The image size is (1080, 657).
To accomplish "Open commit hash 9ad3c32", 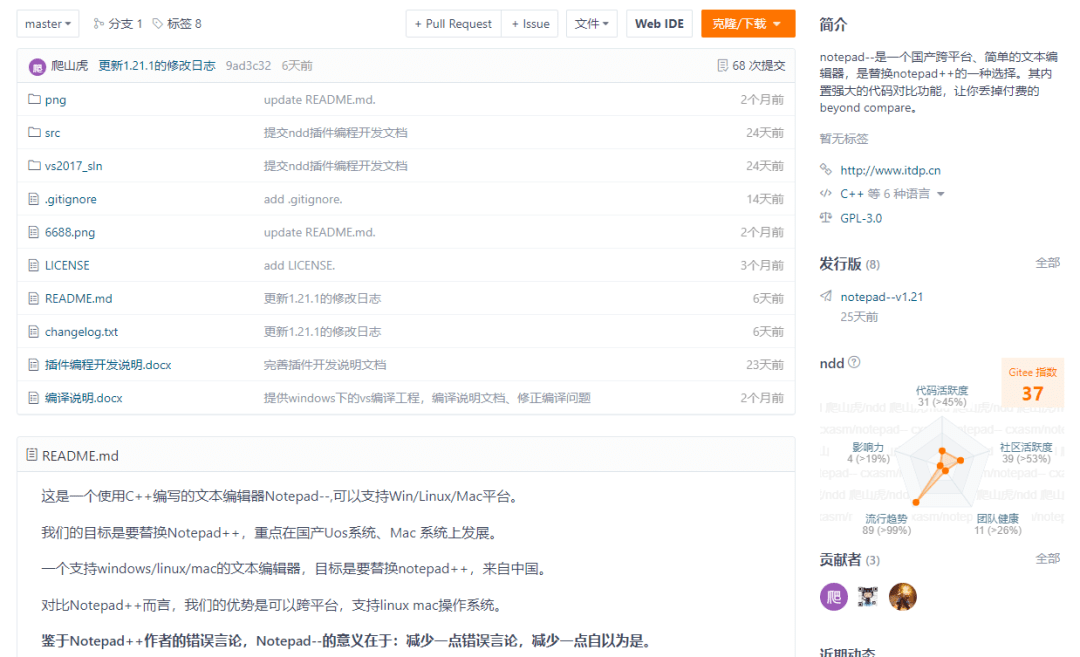I will click(249, 66).
